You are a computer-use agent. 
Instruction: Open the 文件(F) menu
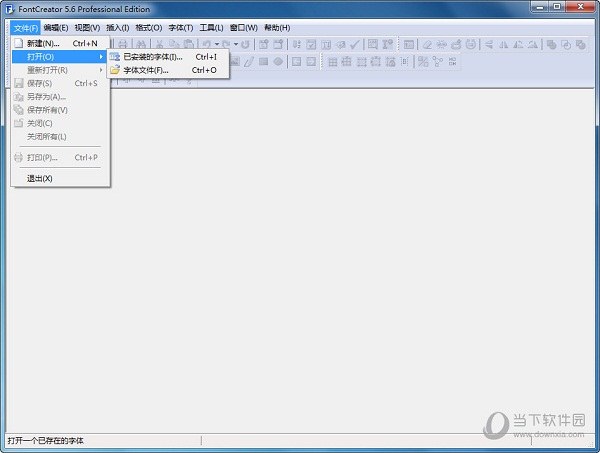pos(25,28)
